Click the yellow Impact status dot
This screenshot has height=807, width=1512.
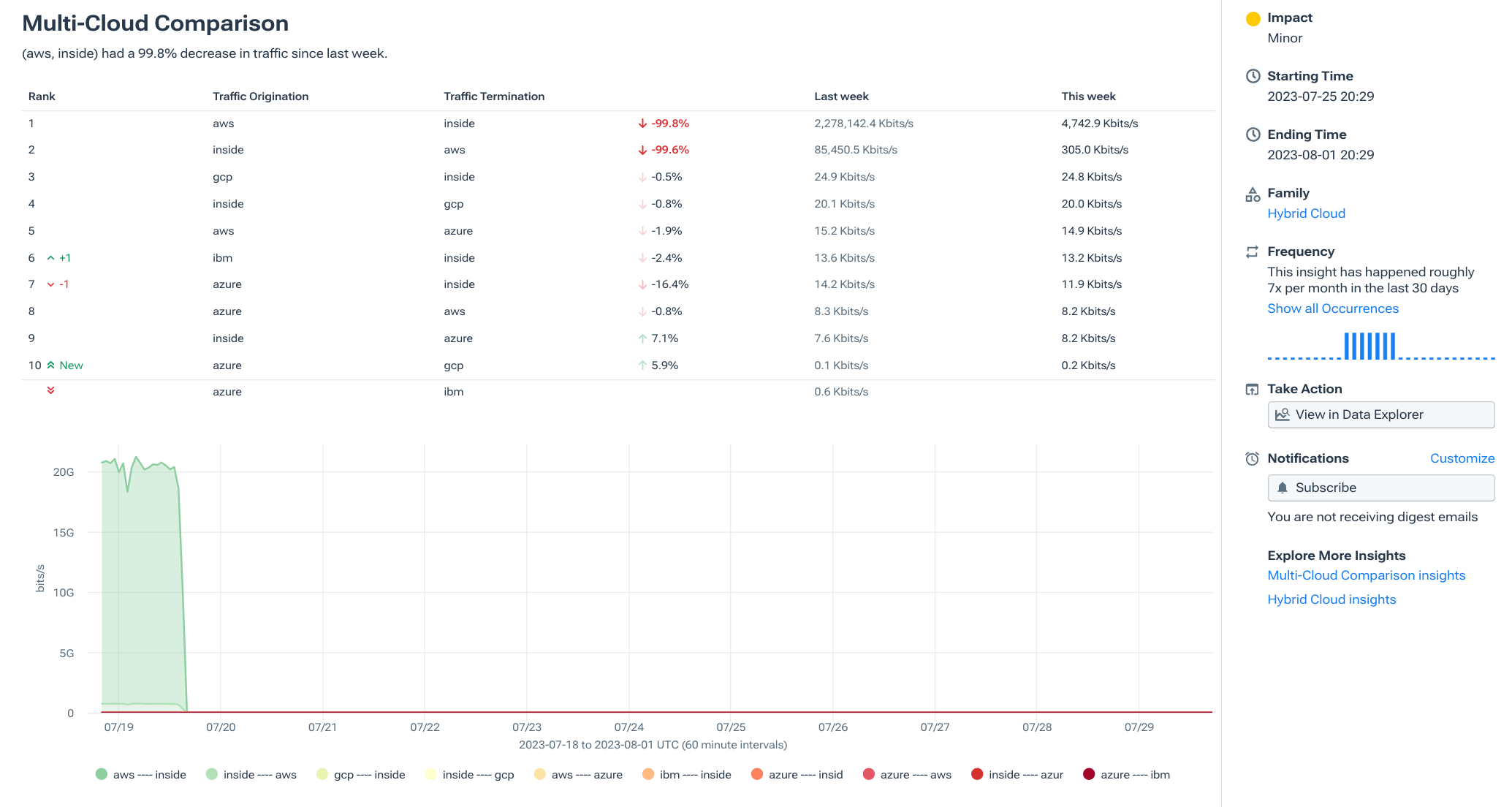click(1253, 18)
